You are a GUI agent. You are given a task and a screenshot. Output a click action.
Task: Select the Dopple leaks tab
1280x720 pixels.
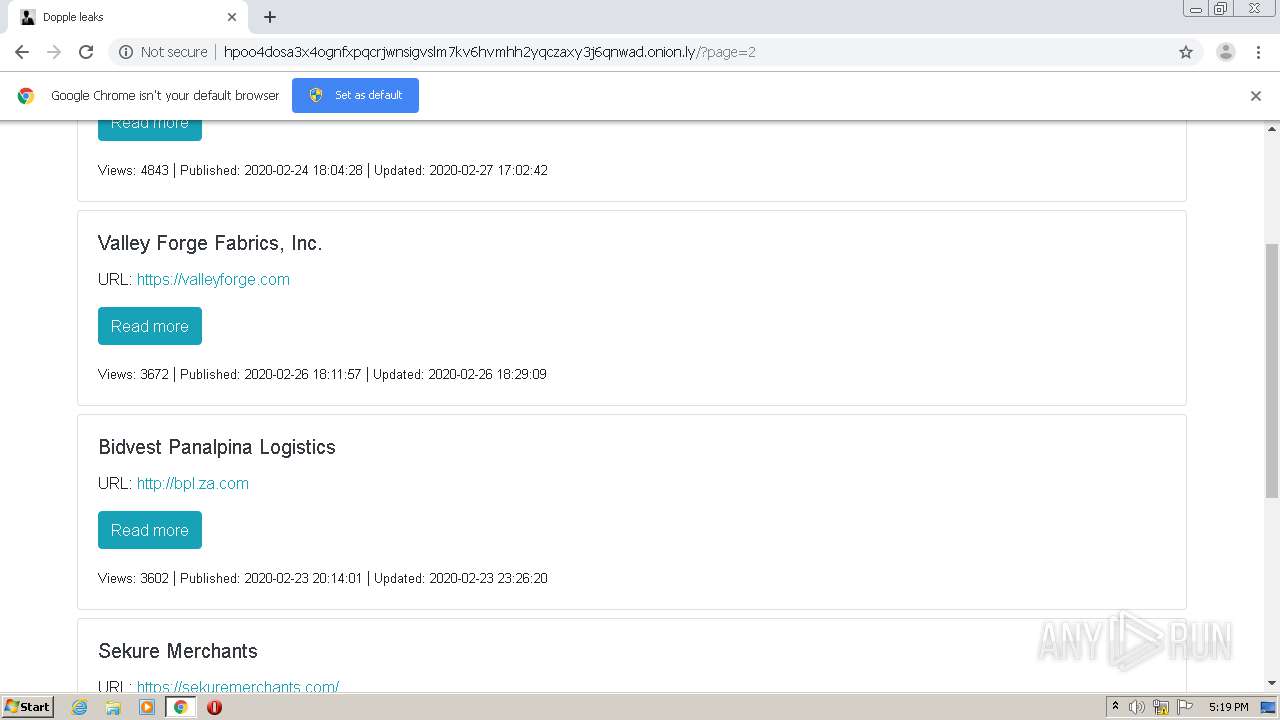(128, 17)
